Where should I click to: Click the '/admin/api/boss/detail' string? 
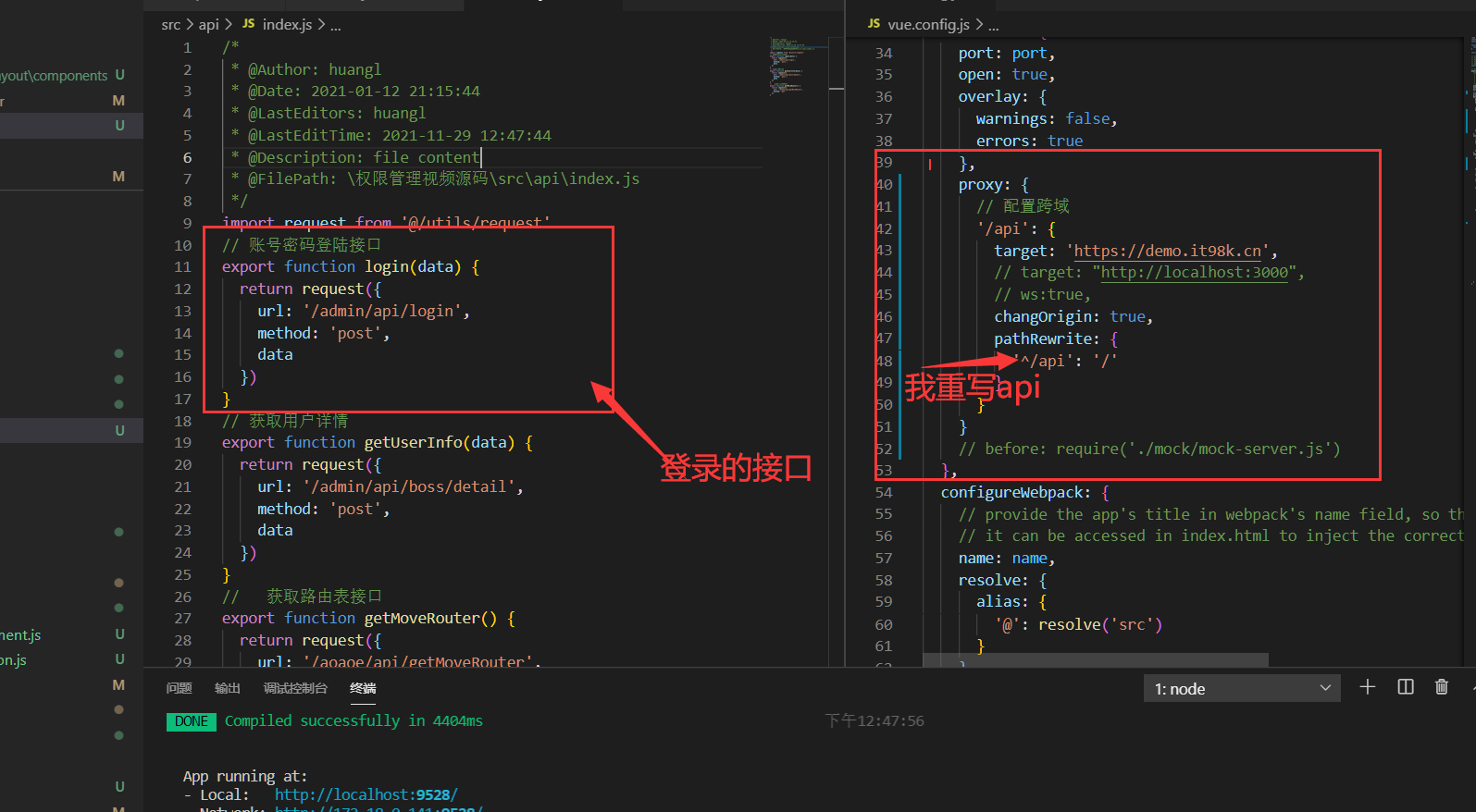click(x=408, y=486)
